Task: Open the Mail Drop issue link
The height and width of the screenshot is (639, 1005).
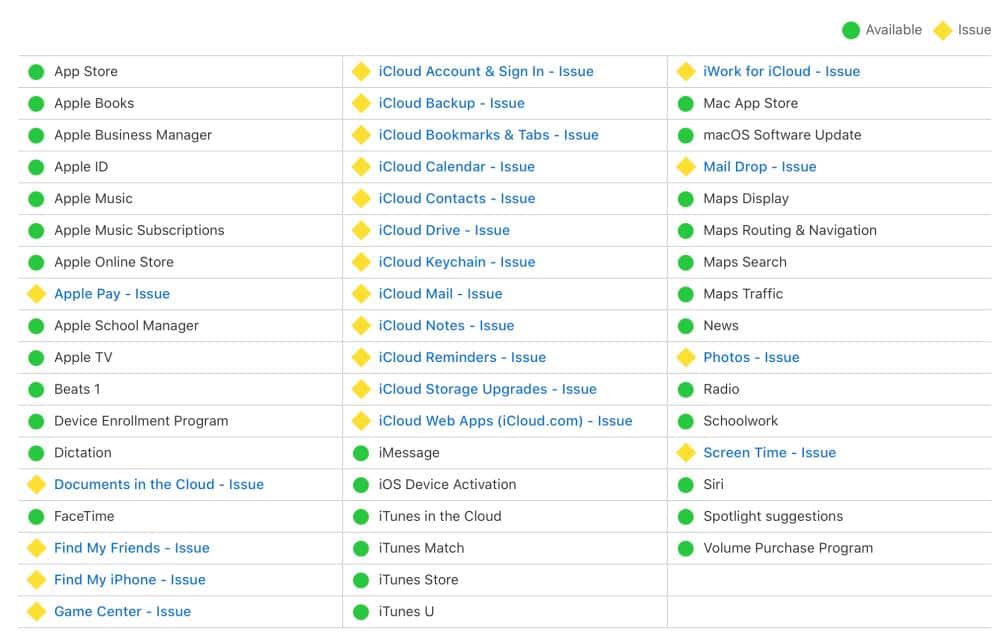Action: (760, 167)
